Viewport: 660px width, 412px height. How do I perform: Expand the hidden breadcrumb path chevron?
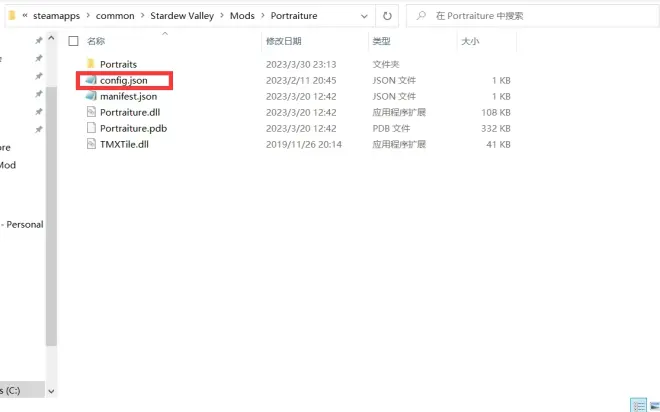[24, 16]
